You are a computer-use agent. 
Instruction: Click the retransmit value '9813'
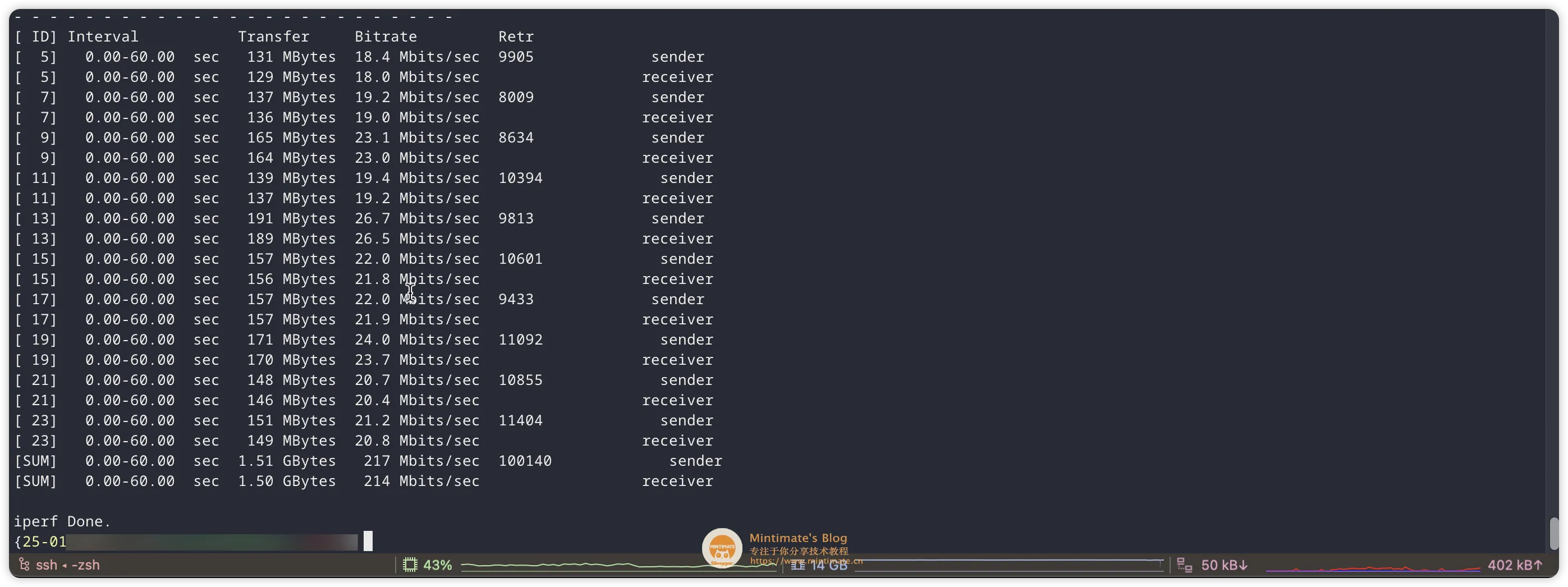click(x=516, y=218)
